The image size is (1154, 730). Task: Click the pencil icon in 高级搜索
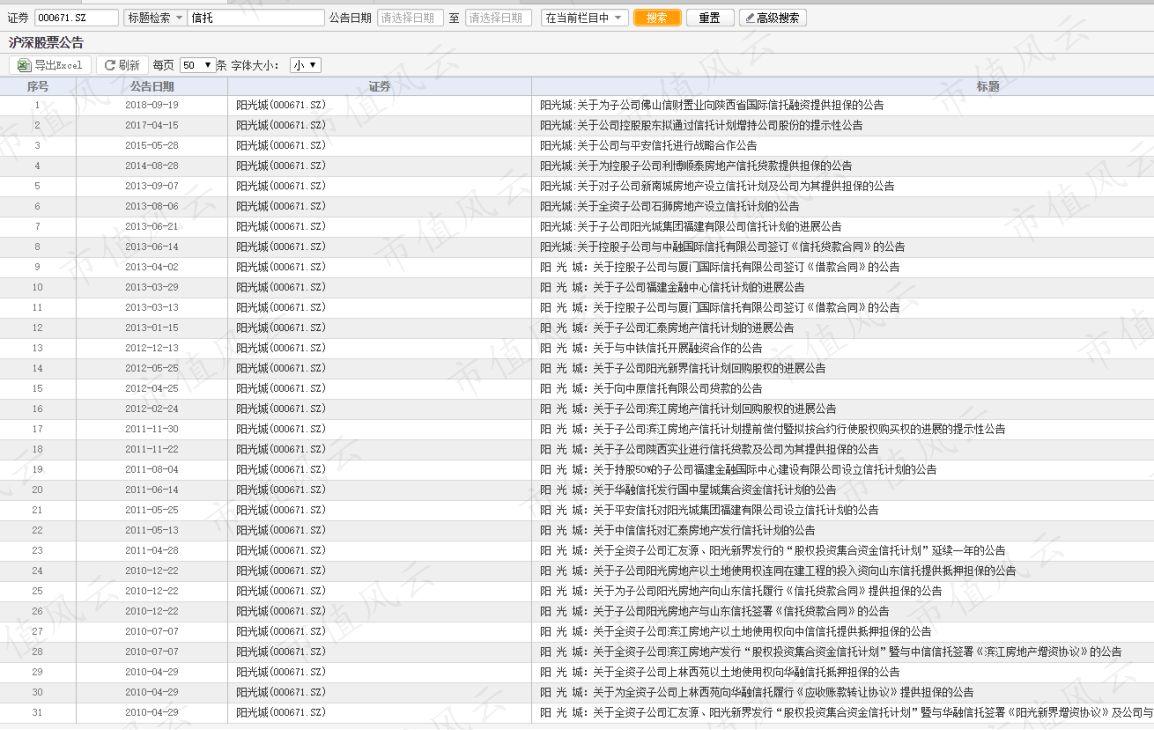(750, 18)
